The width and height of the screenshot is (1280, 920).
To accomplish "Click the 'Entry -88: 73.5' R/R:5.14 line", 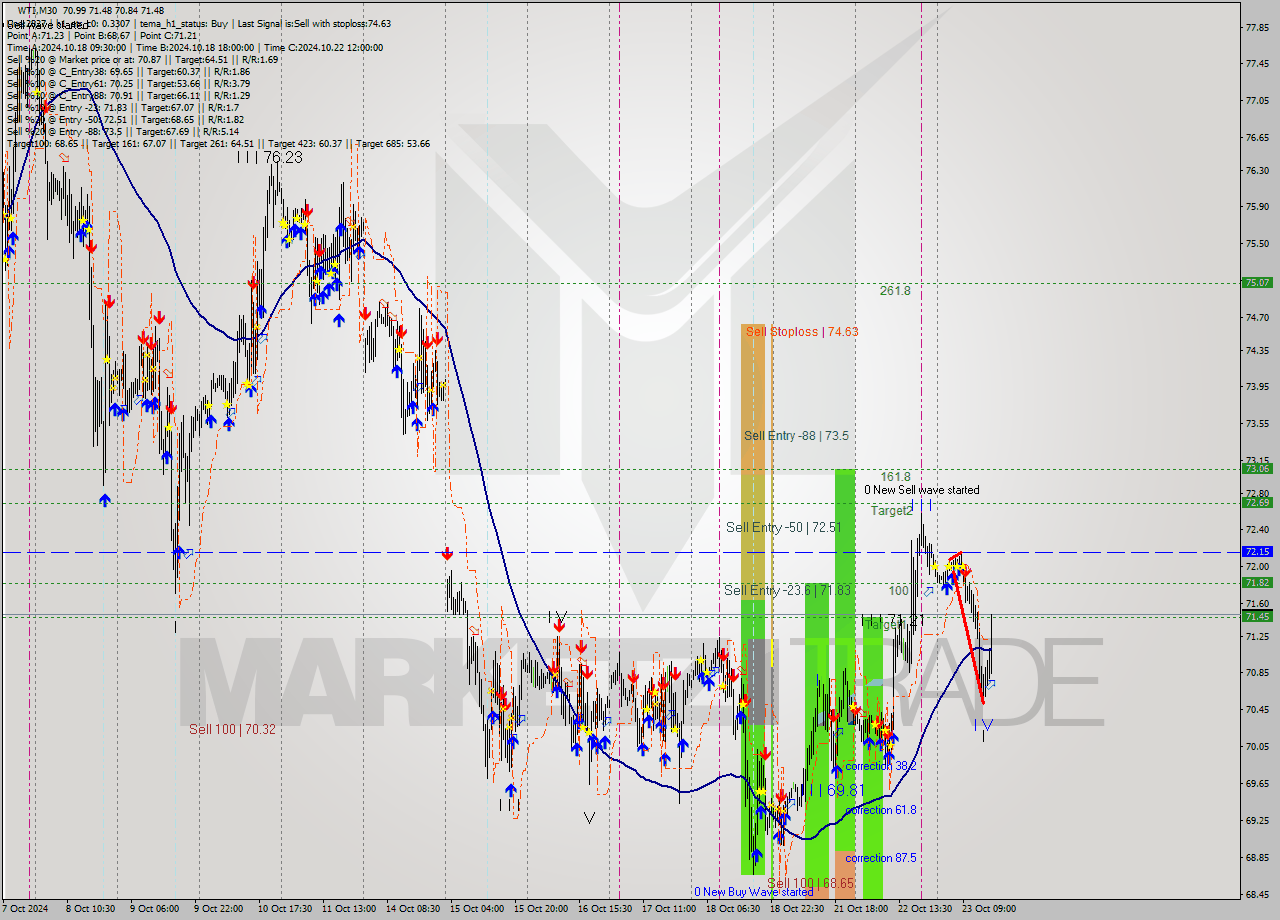I will tap(122, 131).
